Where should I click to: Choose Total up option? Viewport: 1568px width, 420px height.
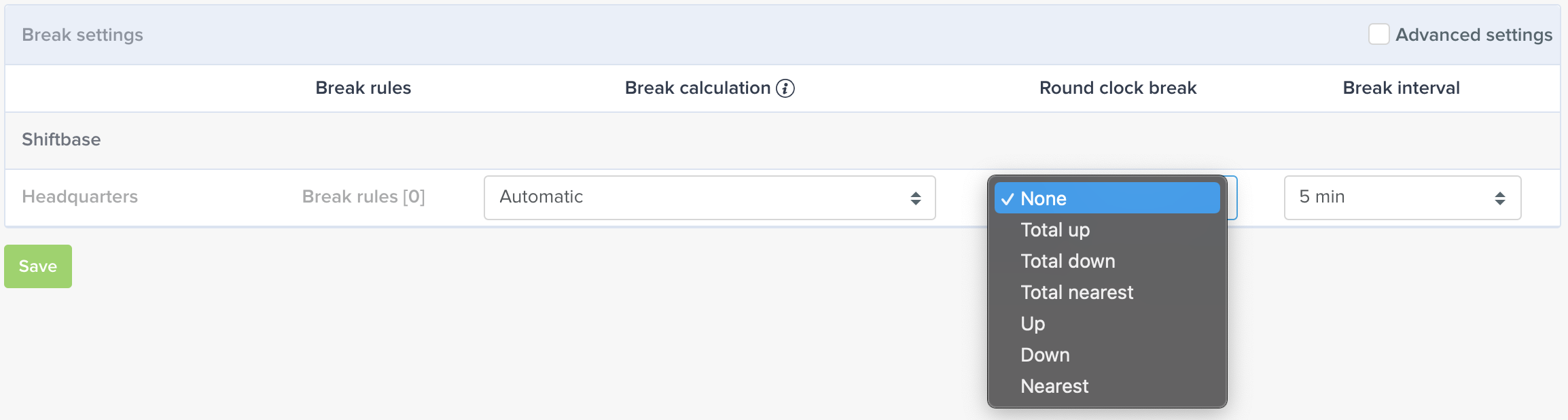1107,230
